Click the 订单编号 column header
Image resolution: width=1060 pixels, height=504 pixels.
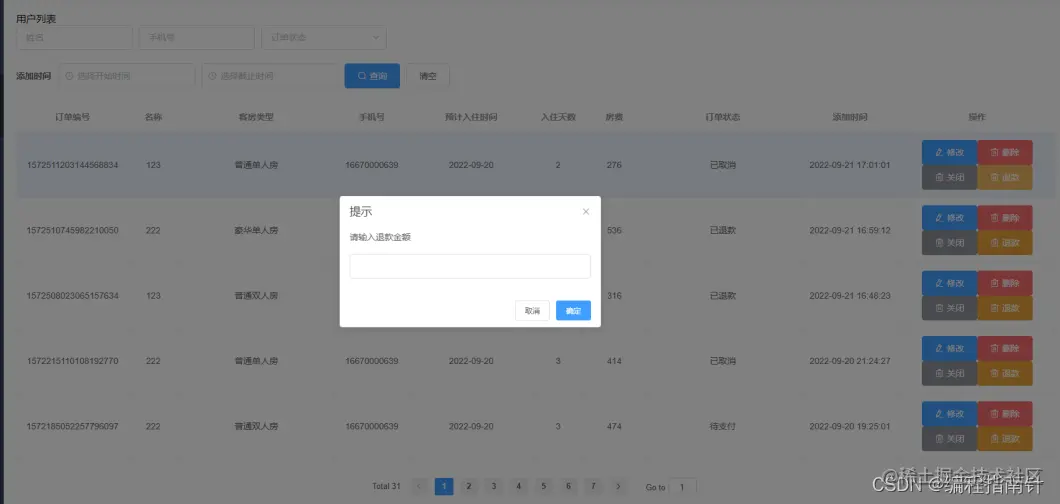[x=72, y=117]
